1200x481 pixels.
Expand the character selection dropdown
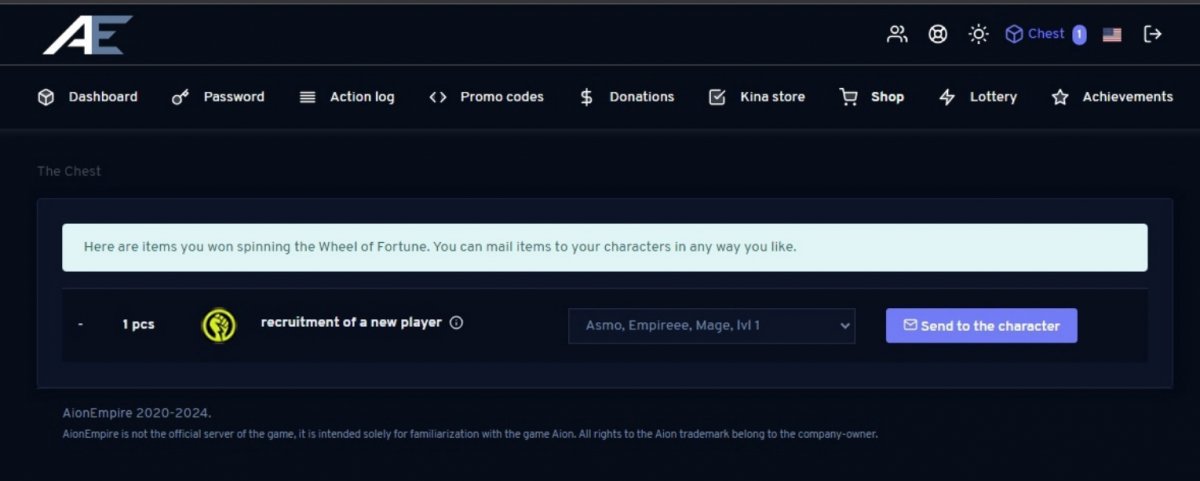coord(711,325)
